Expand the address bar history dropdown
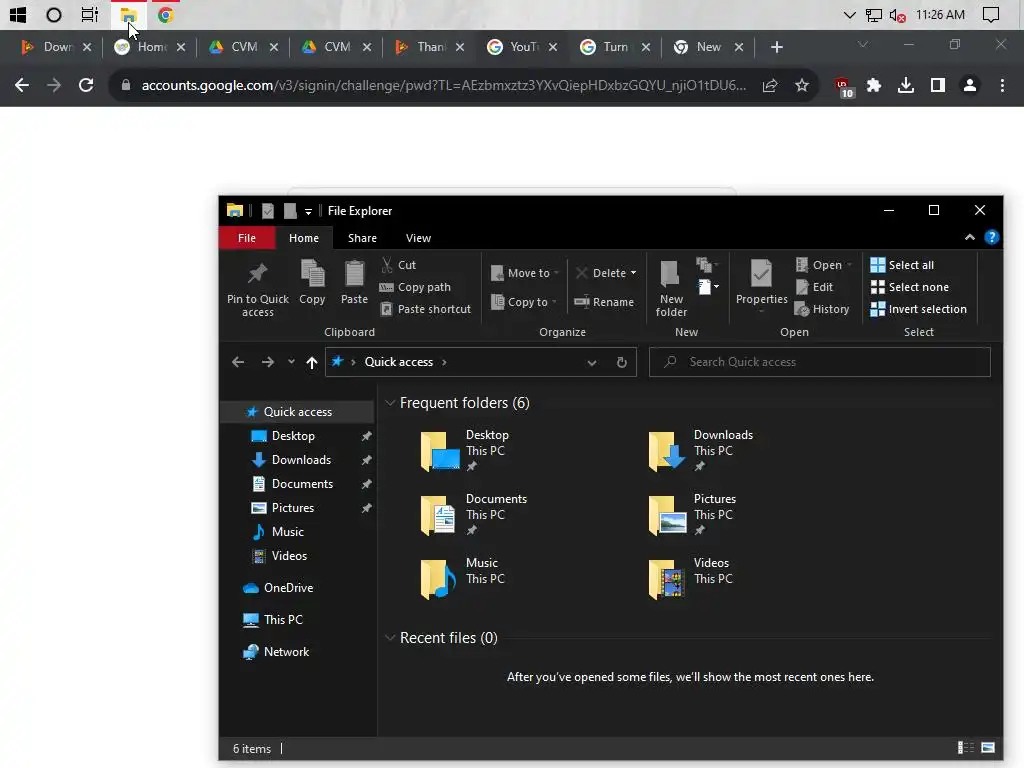 point(592,362)
